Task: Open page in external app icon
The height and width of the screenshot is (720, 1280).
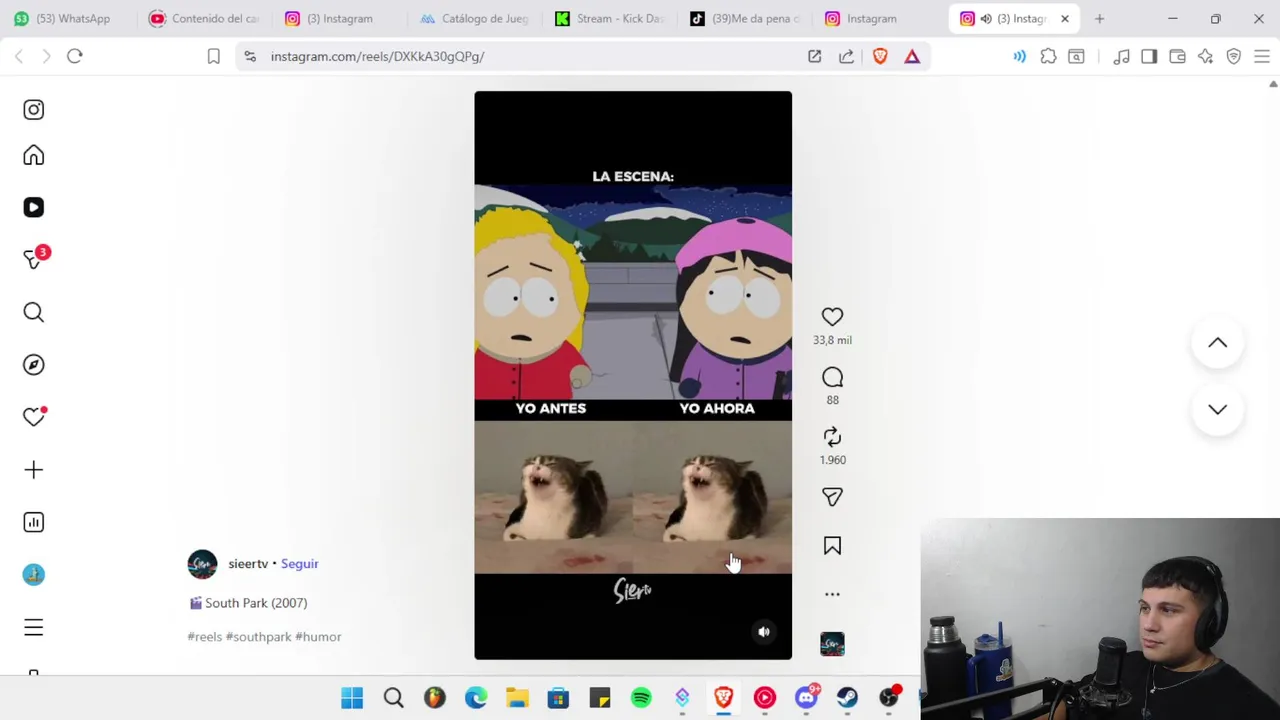Action: coord(815,57)
